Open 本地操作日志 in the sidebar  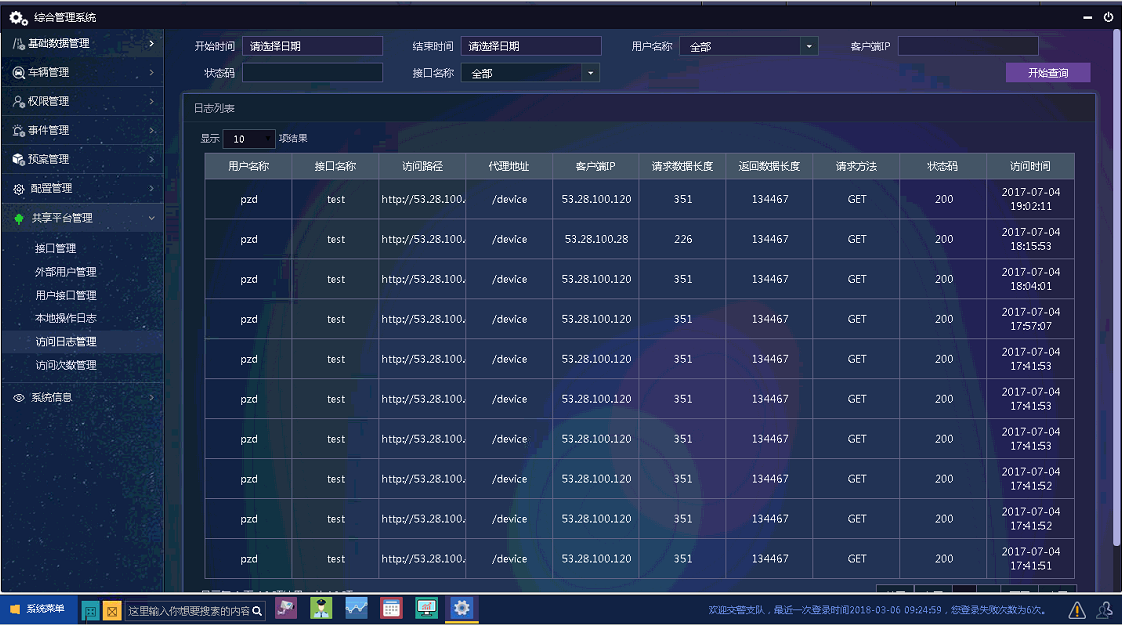(66, 318)
